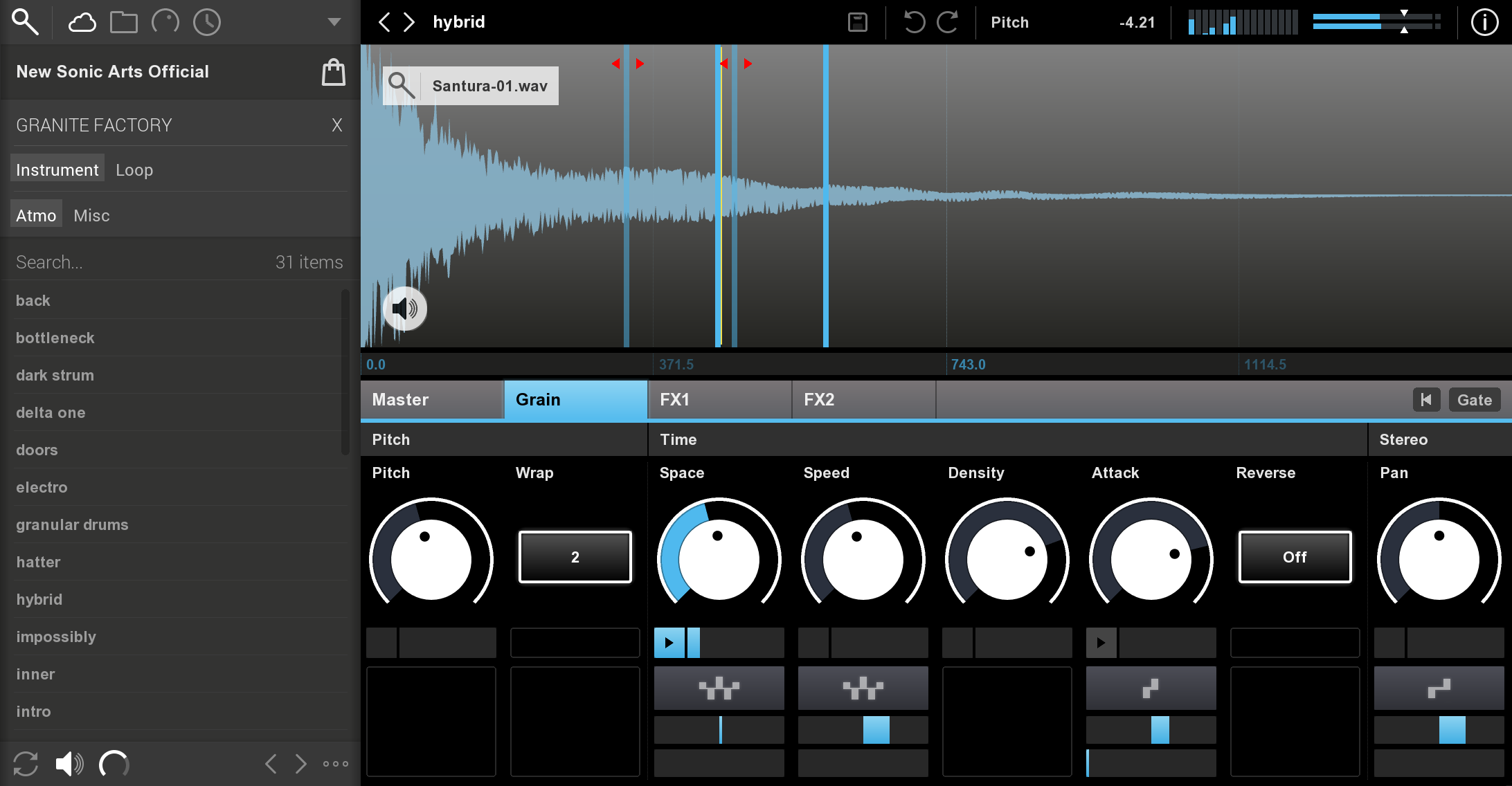Open the Speed modulation waveform selector
Screen dimensions: 1512x786
point(863,688)
